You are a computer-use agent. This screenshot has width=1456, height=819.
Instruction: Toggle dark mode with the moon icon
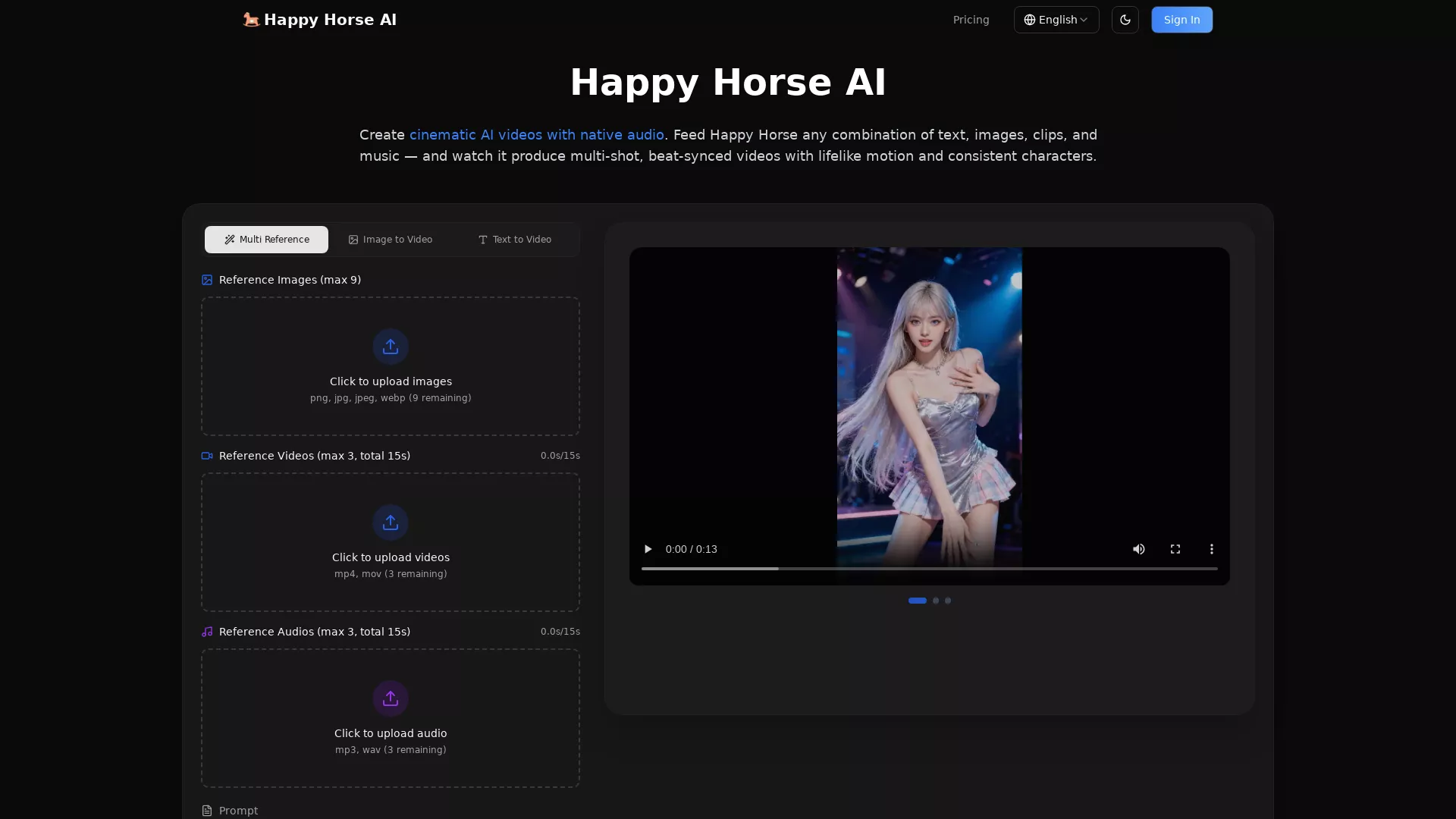point(1125,20)
